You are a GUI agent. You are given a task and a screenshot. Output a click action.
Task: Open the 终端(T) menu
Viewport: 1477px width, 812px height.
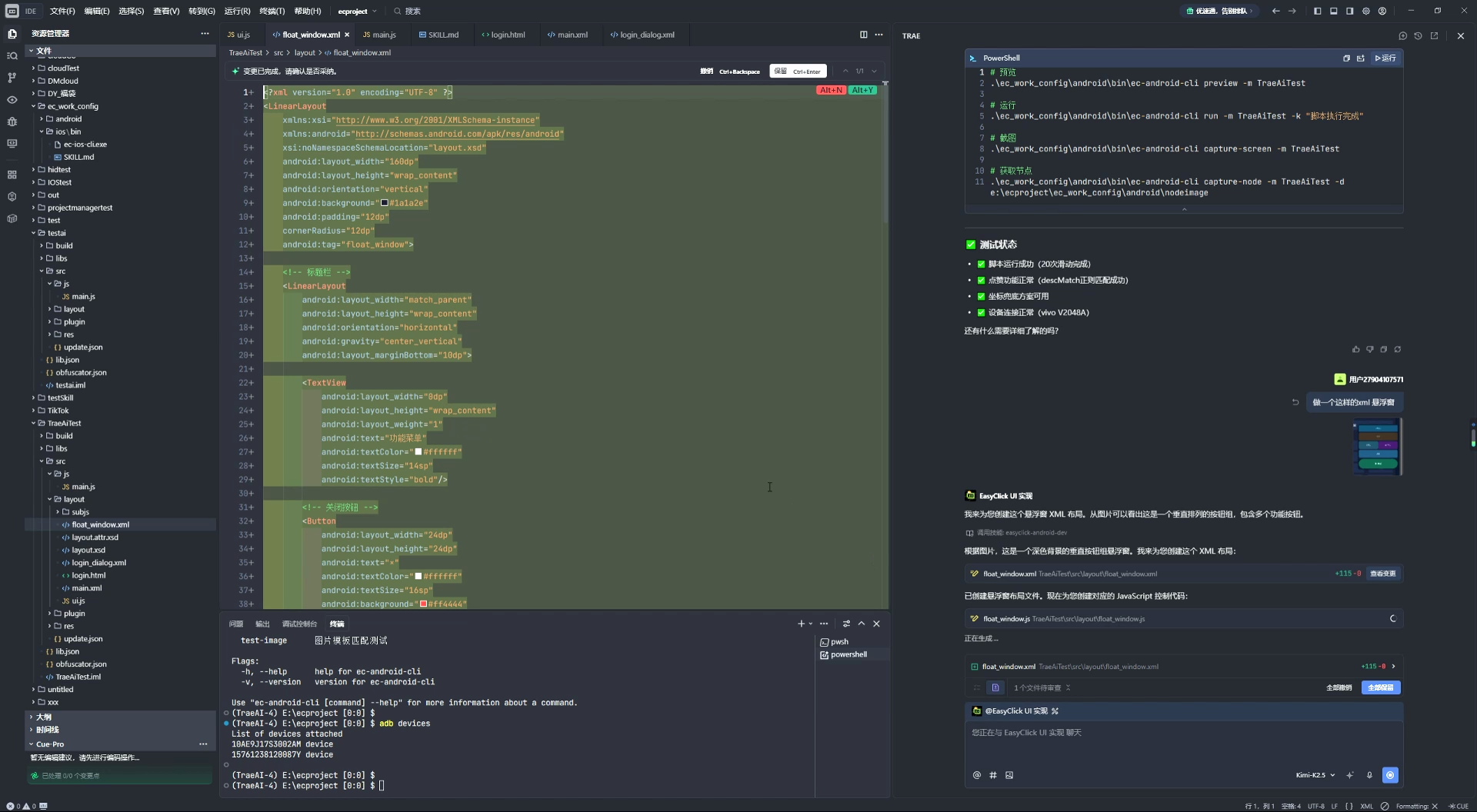[272, 11]
